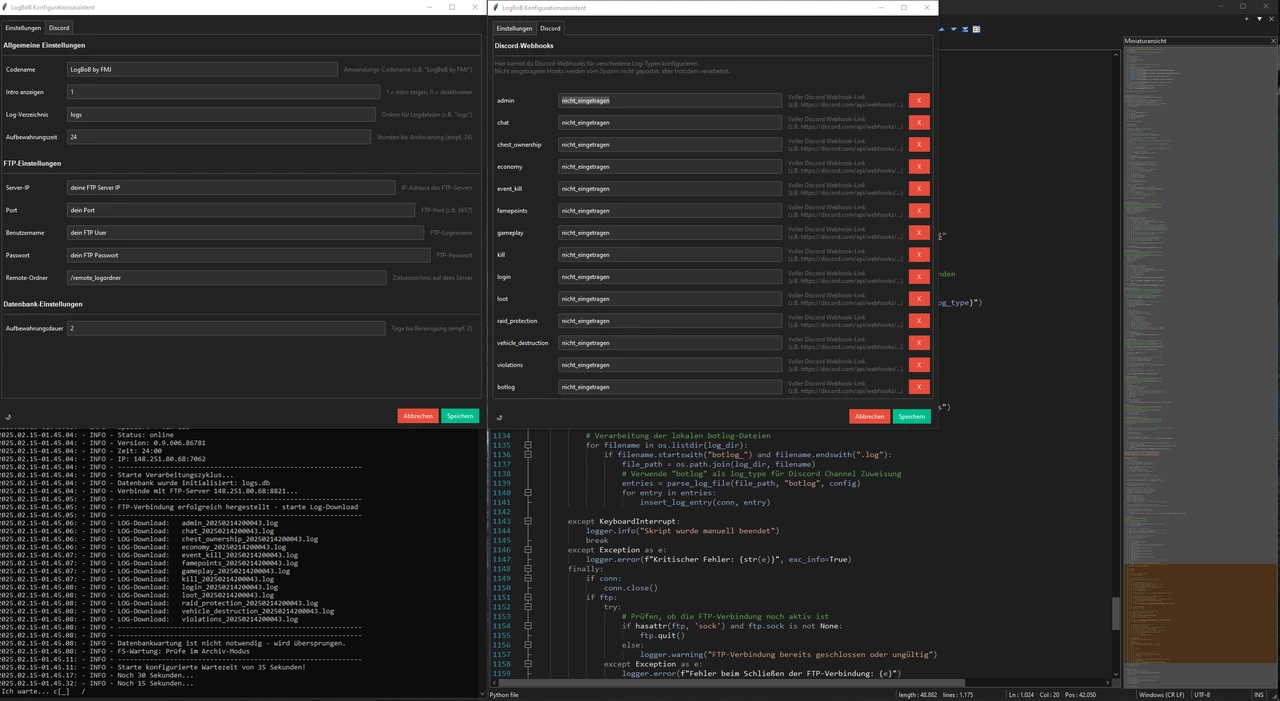
Task: Click the Aufbewahrungsdauer input with value 2
Action: click(226, 328)
